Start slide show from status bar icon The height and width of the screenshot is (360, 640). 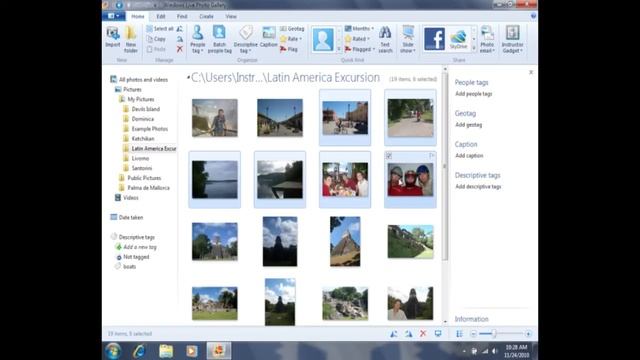click(x=438, y=334)
